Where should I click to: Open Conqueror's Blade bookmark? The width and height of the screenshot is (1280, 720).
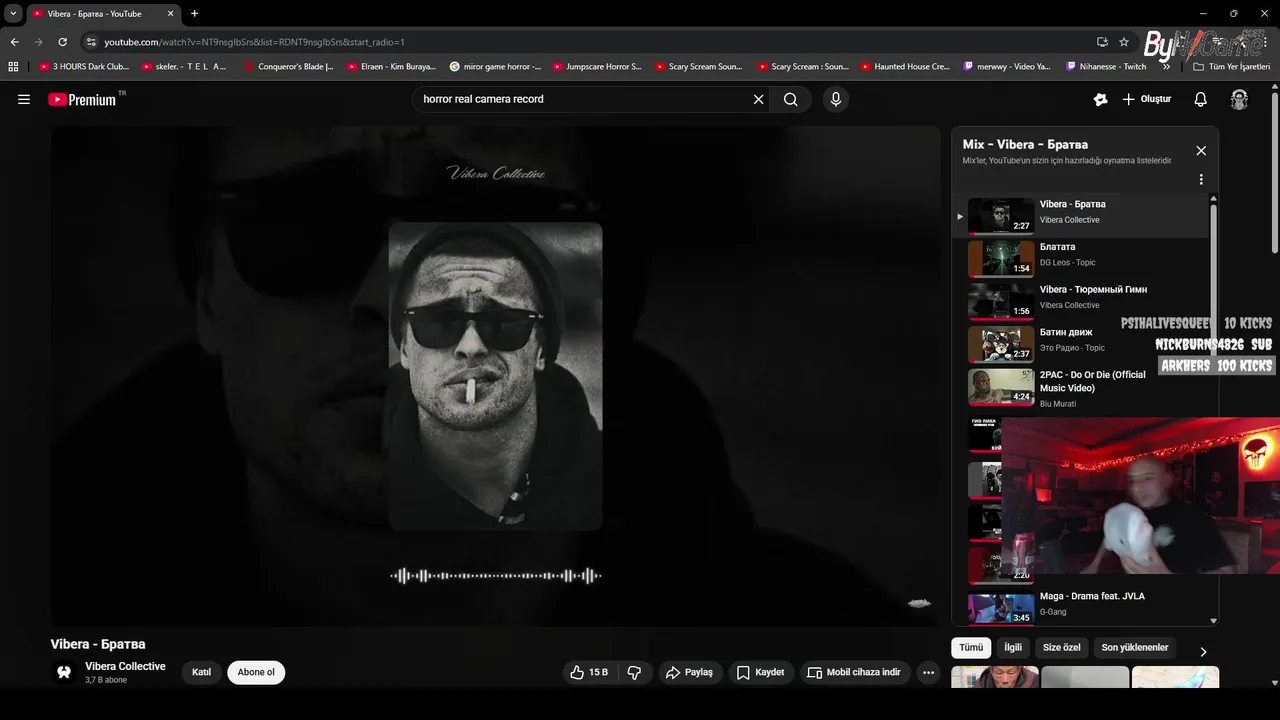(288, 67)
